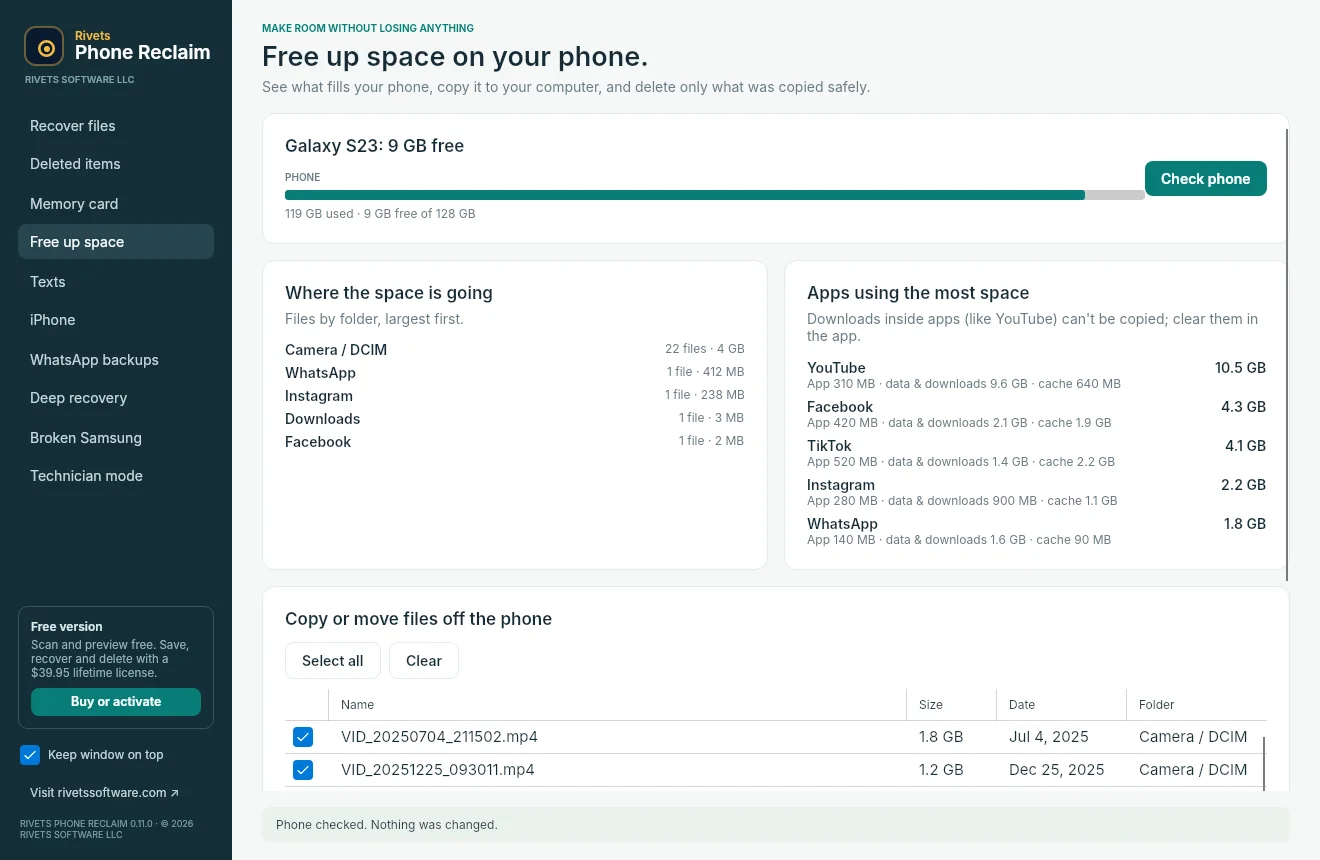Click the Rivets Phone Reclaim logo icon
This screenshot has height=860, width=1320.
tap(44, 46)
